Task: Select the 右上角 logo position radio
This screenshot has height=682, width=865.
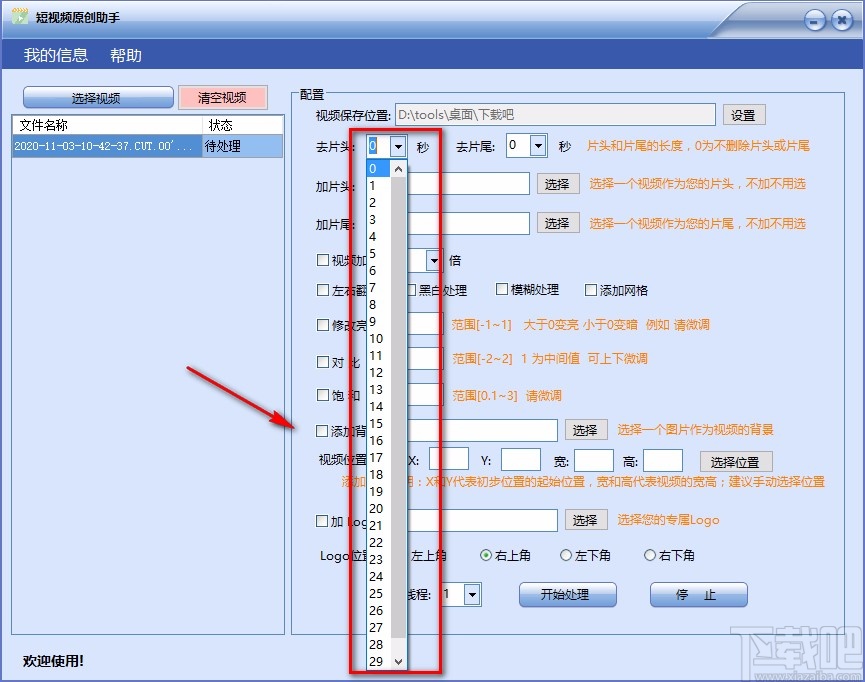Action: coord(485,555)
